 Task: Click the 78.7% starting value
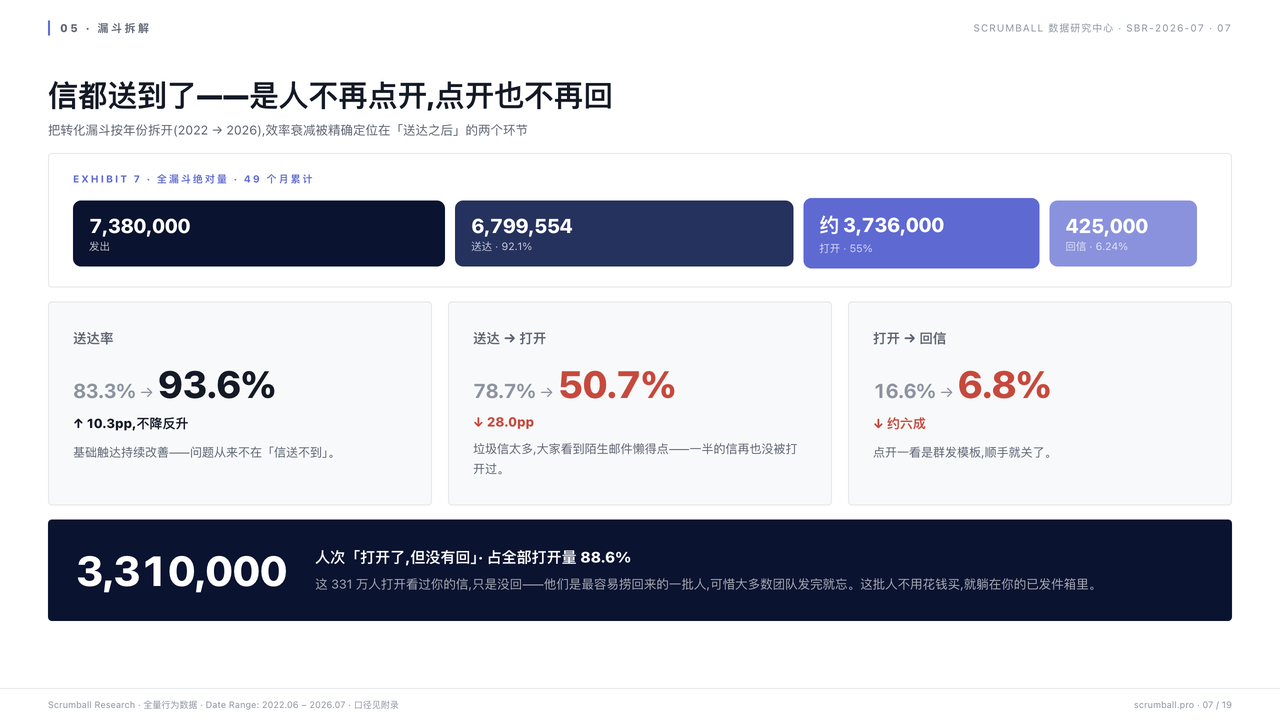tap(505, 391)
